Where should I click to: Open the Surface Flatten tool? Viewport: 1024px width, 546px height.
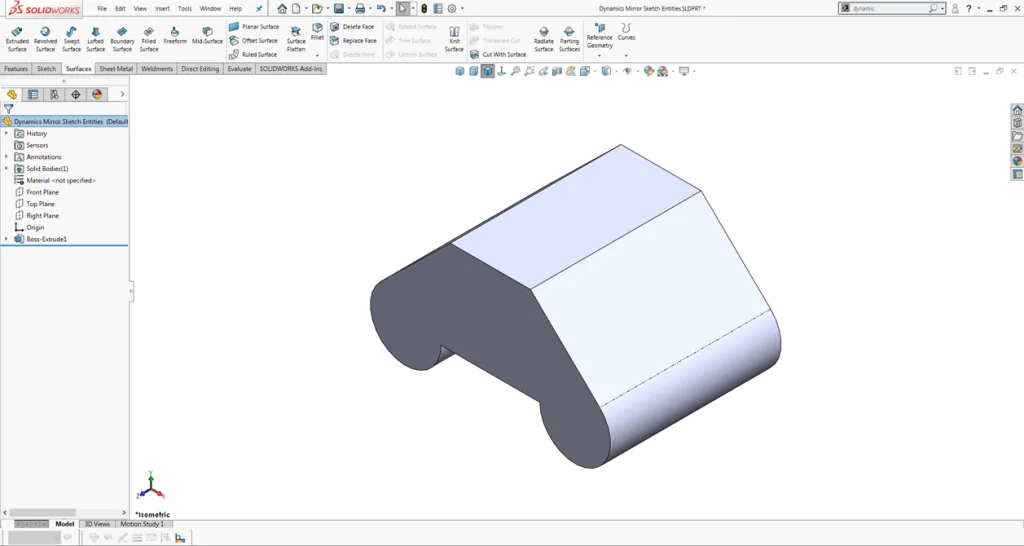296,39
